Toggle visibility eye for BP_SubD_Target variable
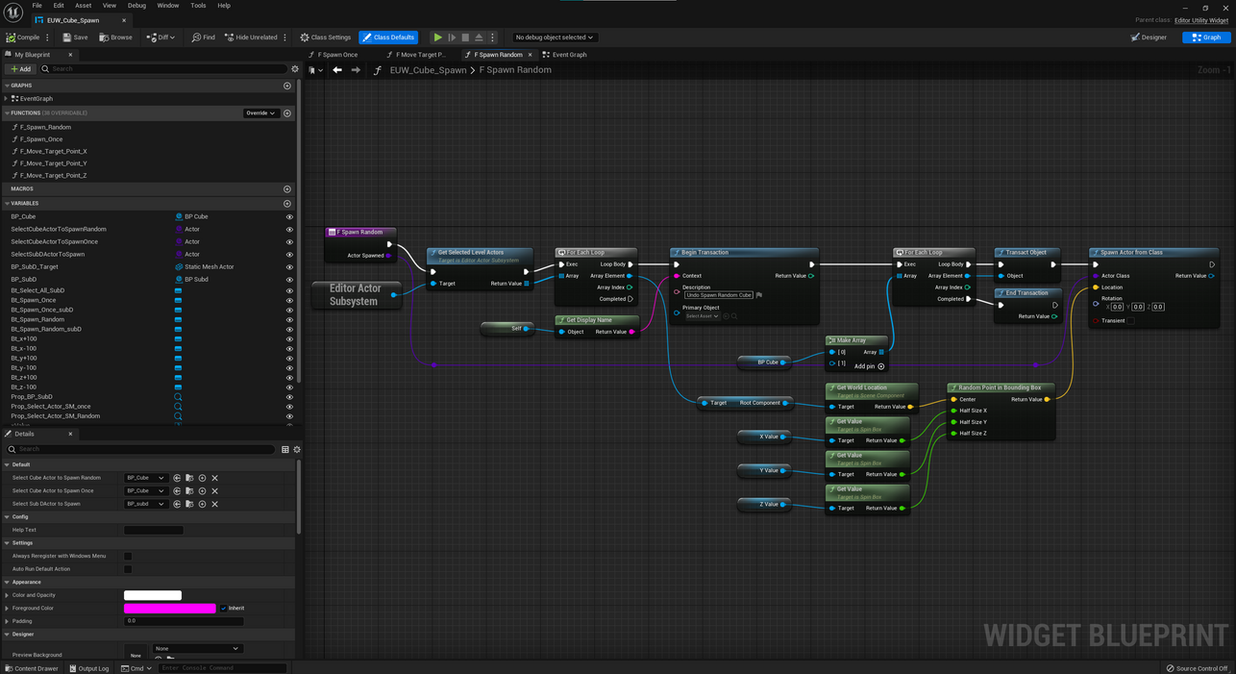Viewport: 1236px width, 674px height. [x=290, y=267]
